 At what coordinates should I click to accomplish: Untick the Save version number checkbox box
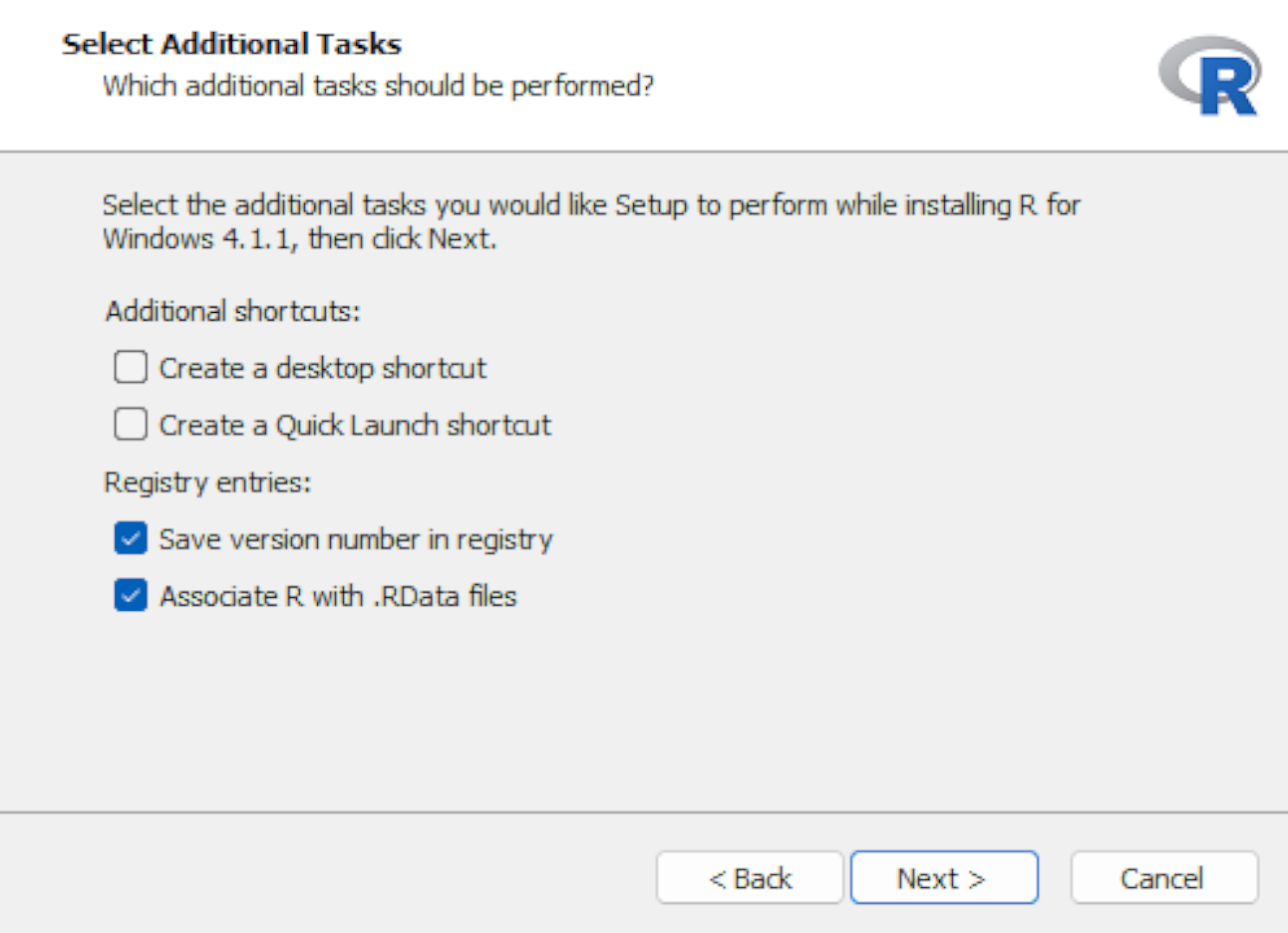131,539
